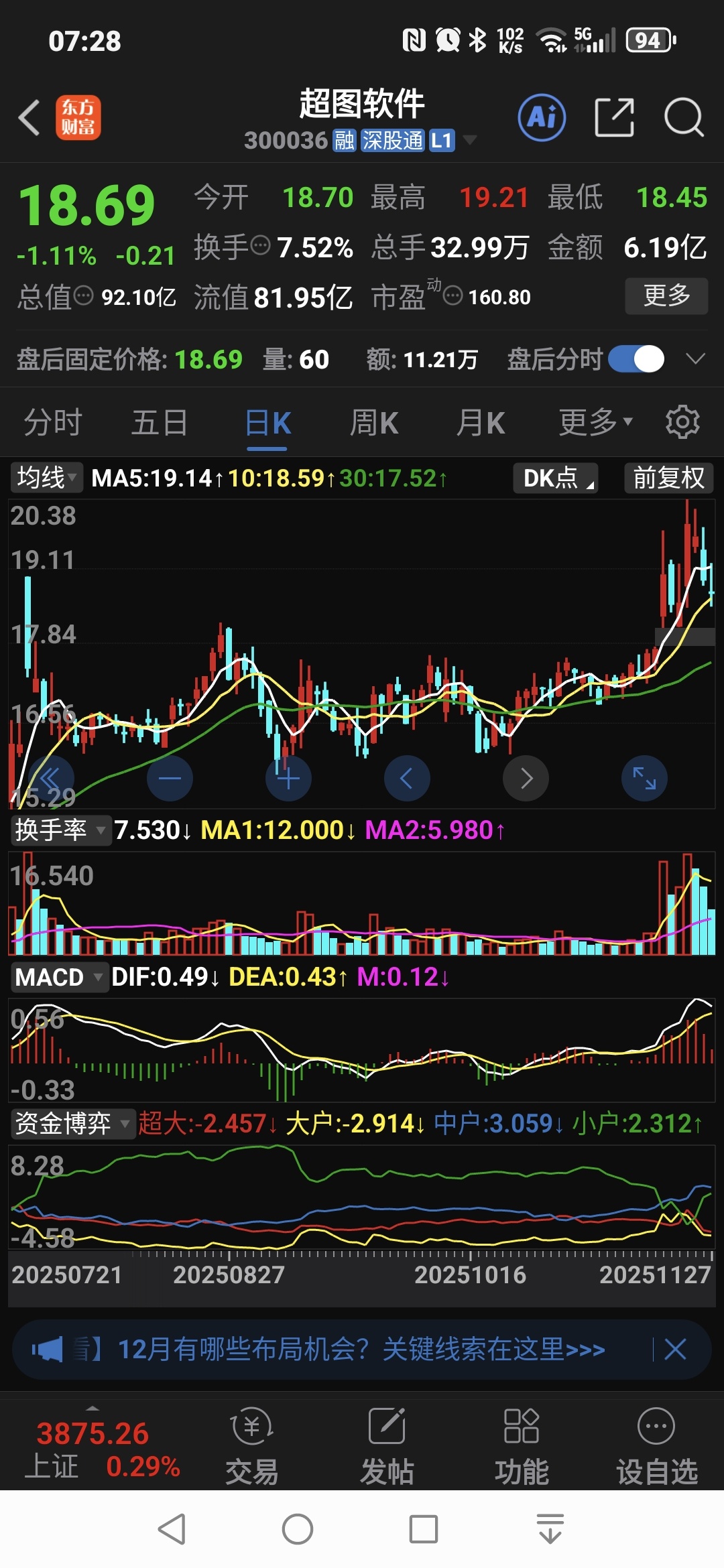The image size is (724, 1568).
Task: Tap the turnover rate bar chart
Action: coord(362,903)
